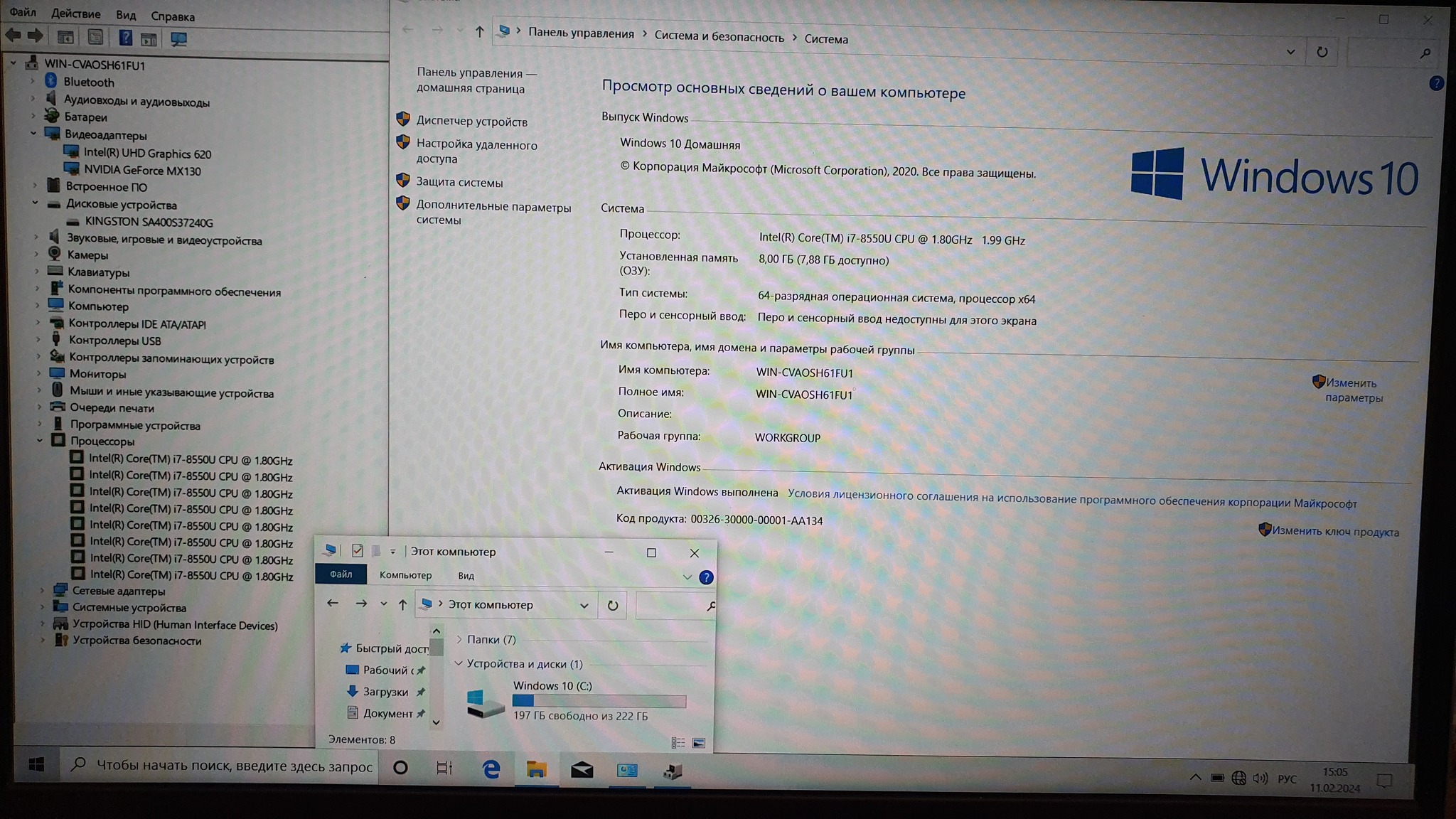Open Microsoft Edge from the taskbar

click(491, 769)
